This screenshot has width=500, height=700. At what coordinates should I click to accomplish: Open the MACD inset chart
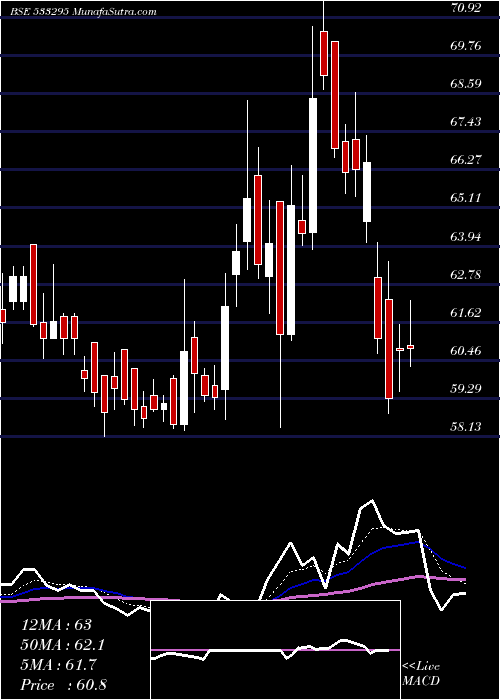pyautogui.click(x=275, y=650)
